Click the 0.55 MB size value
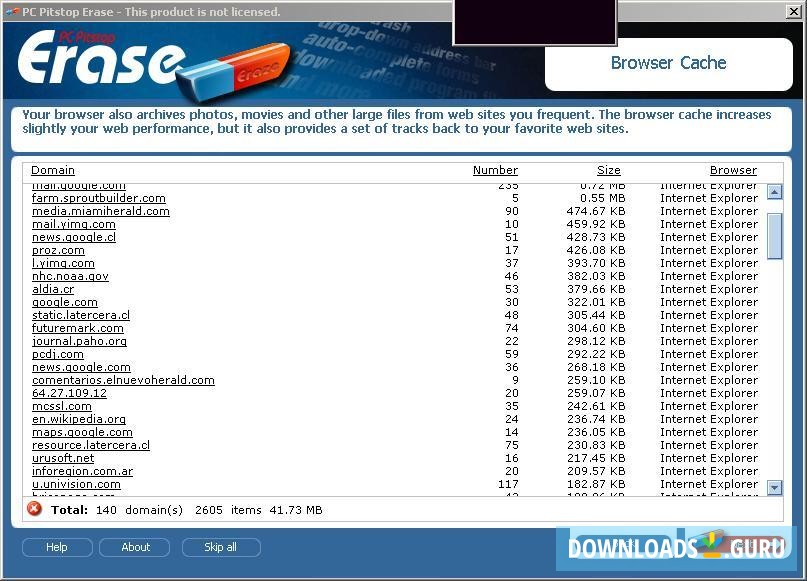 tap(603, 198)
